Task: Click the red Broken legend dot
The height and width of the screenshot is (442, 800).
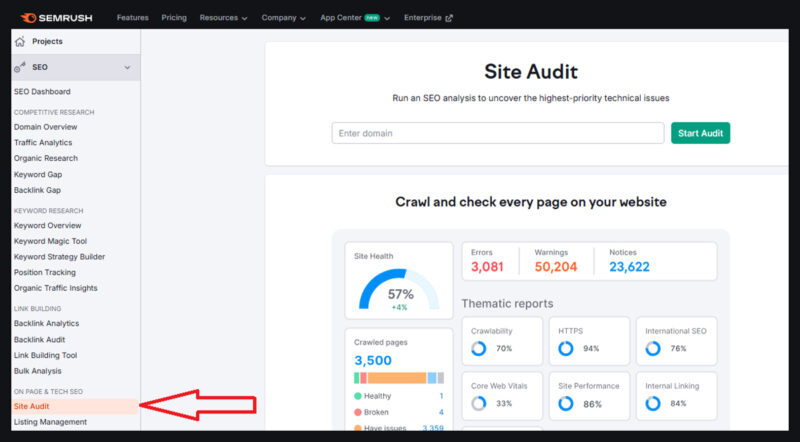Action: coord(358,412)
